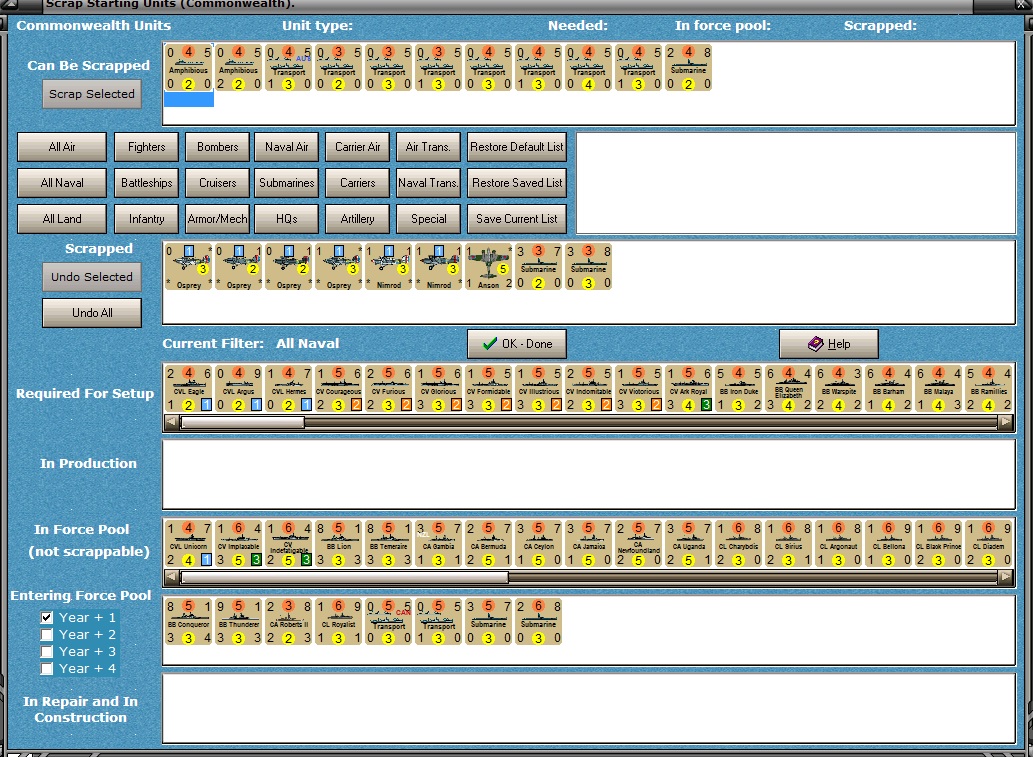Select the Anson aircraft unit in Scrapped

coord(488,267)
